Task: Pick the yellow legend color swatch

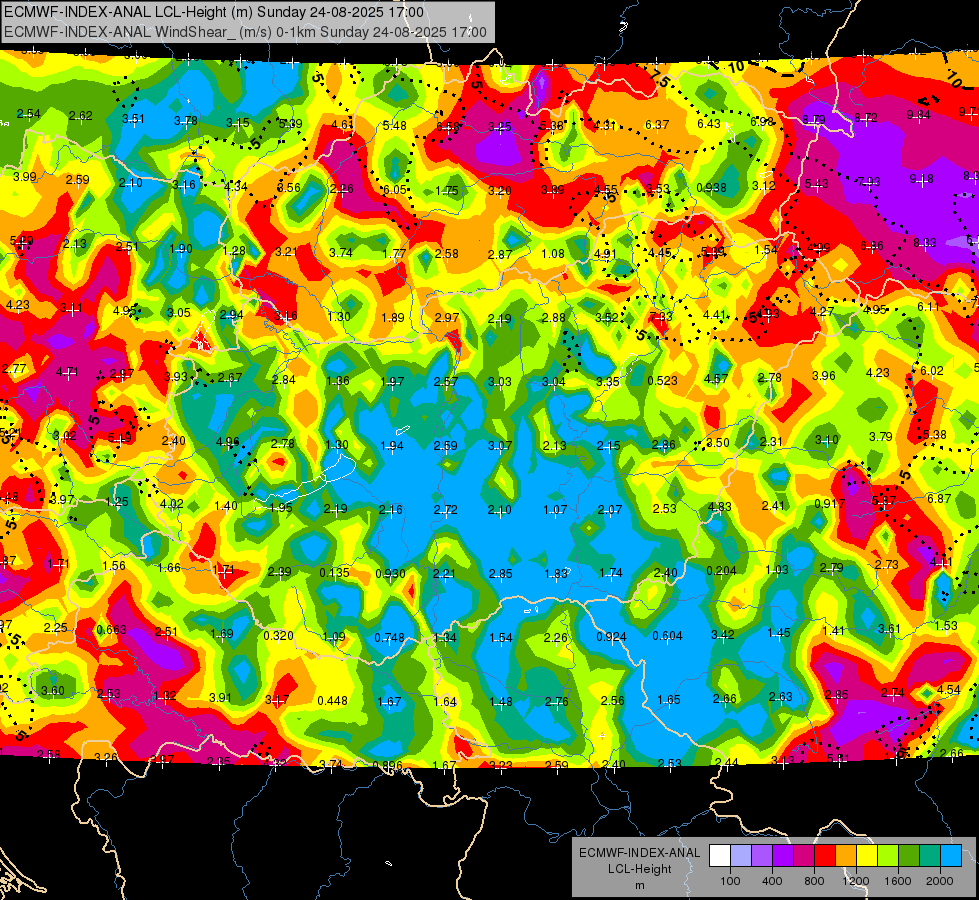Action: click(867, 856)
